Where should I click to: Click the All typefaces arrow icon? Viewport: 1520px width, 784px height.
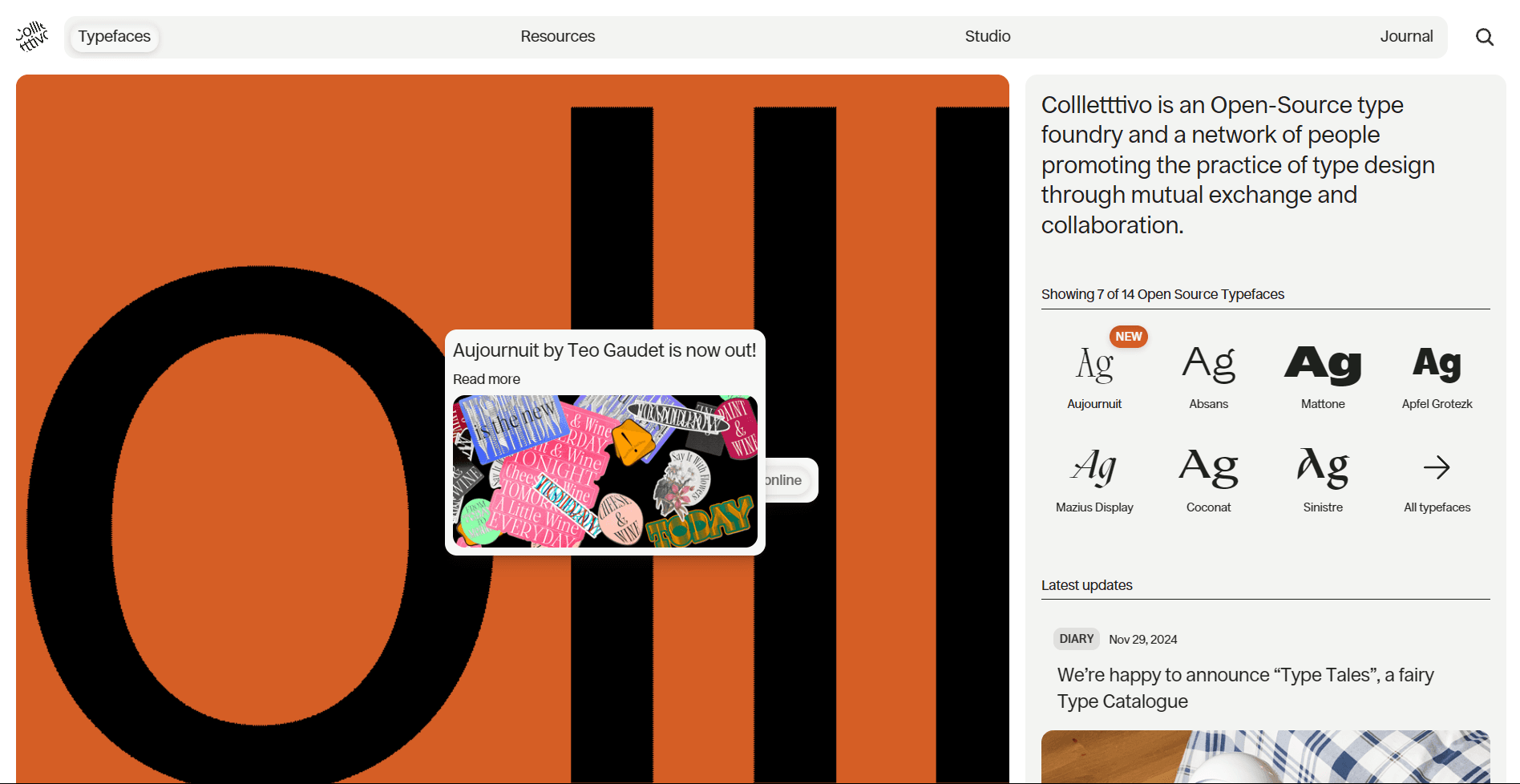[1437, 467]
